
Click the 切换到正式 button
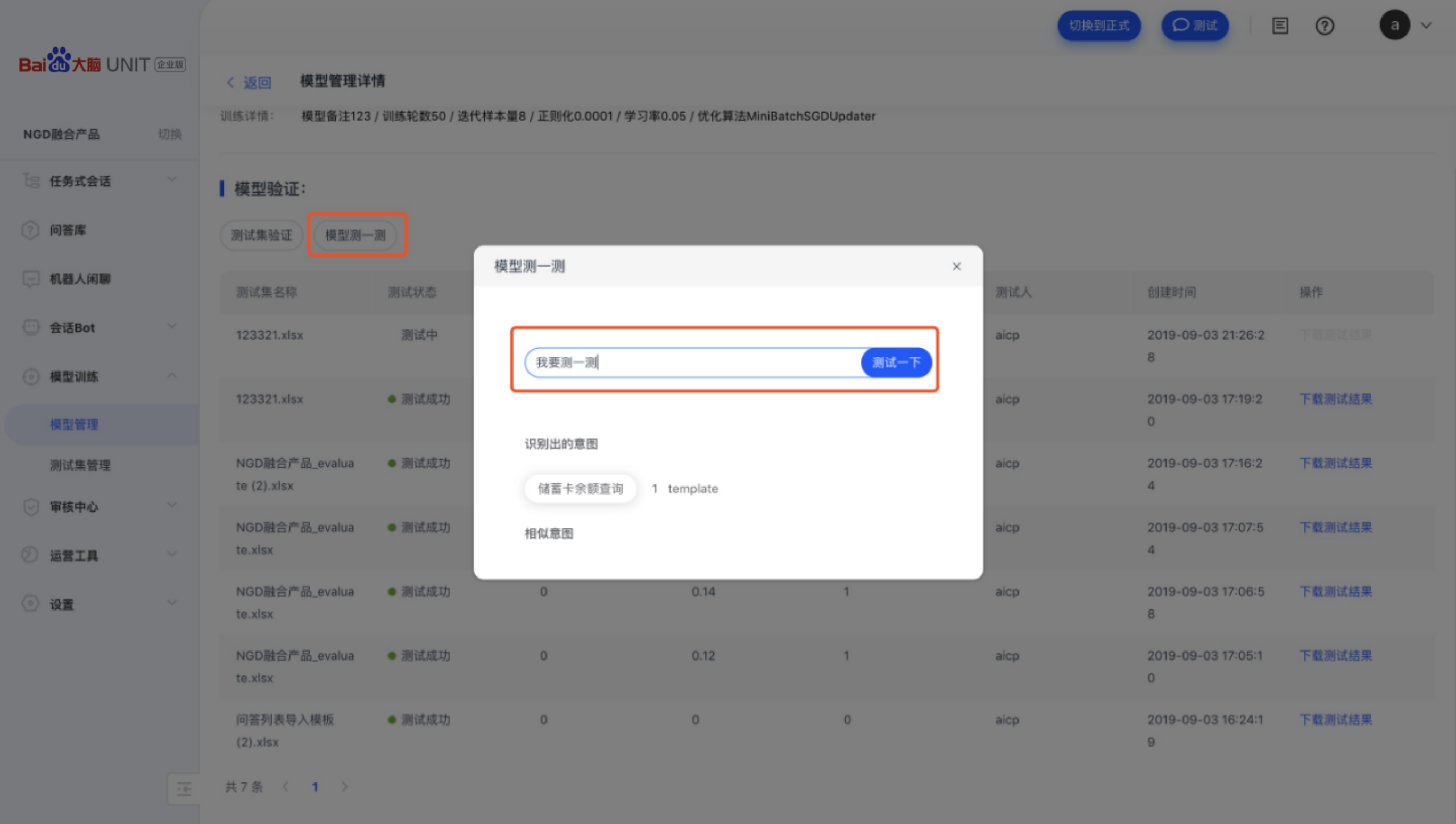tap(1099, 26)
